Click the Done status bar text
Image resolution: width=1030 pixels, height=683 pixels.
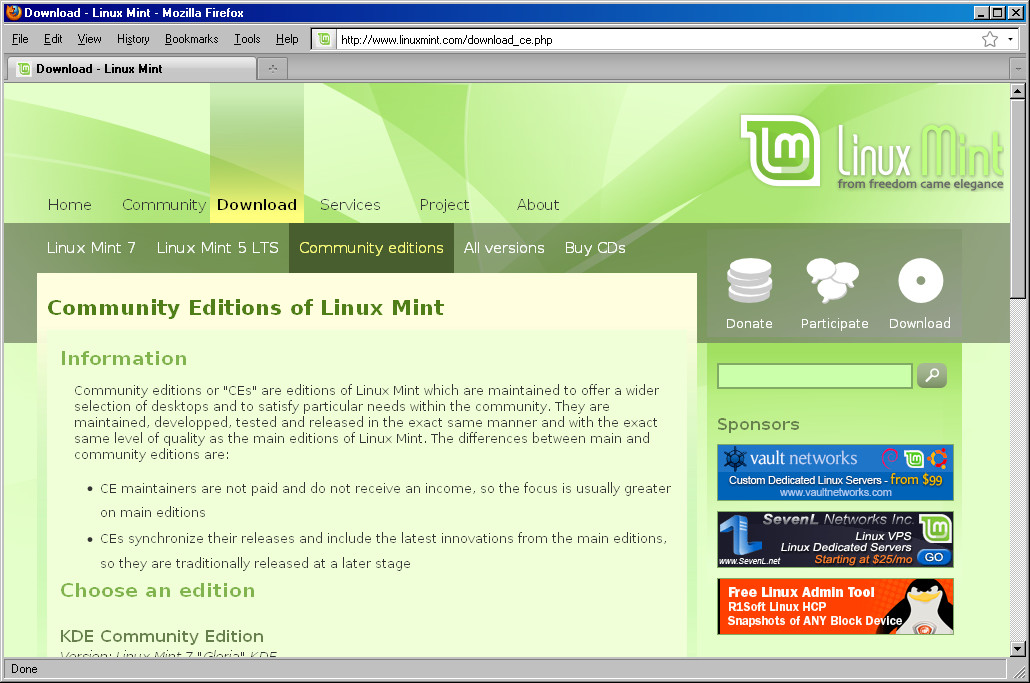(24, 669)
